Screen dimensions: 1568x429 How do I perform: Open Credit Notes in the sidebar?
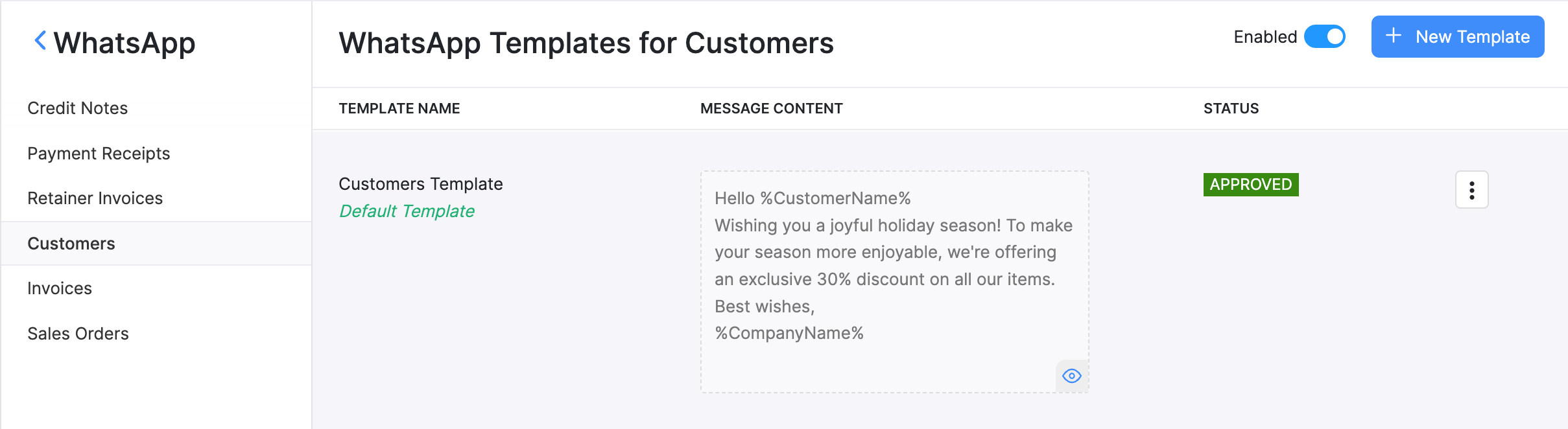pyautogui.click(x=77, y=108)
